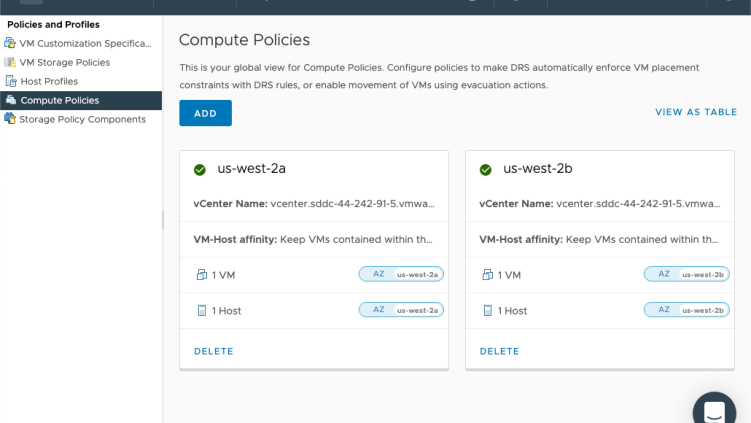Screen dimensions: 751x423
Task: Click AZ us-west-2a tag on VM row
Action: pos(401,274)
